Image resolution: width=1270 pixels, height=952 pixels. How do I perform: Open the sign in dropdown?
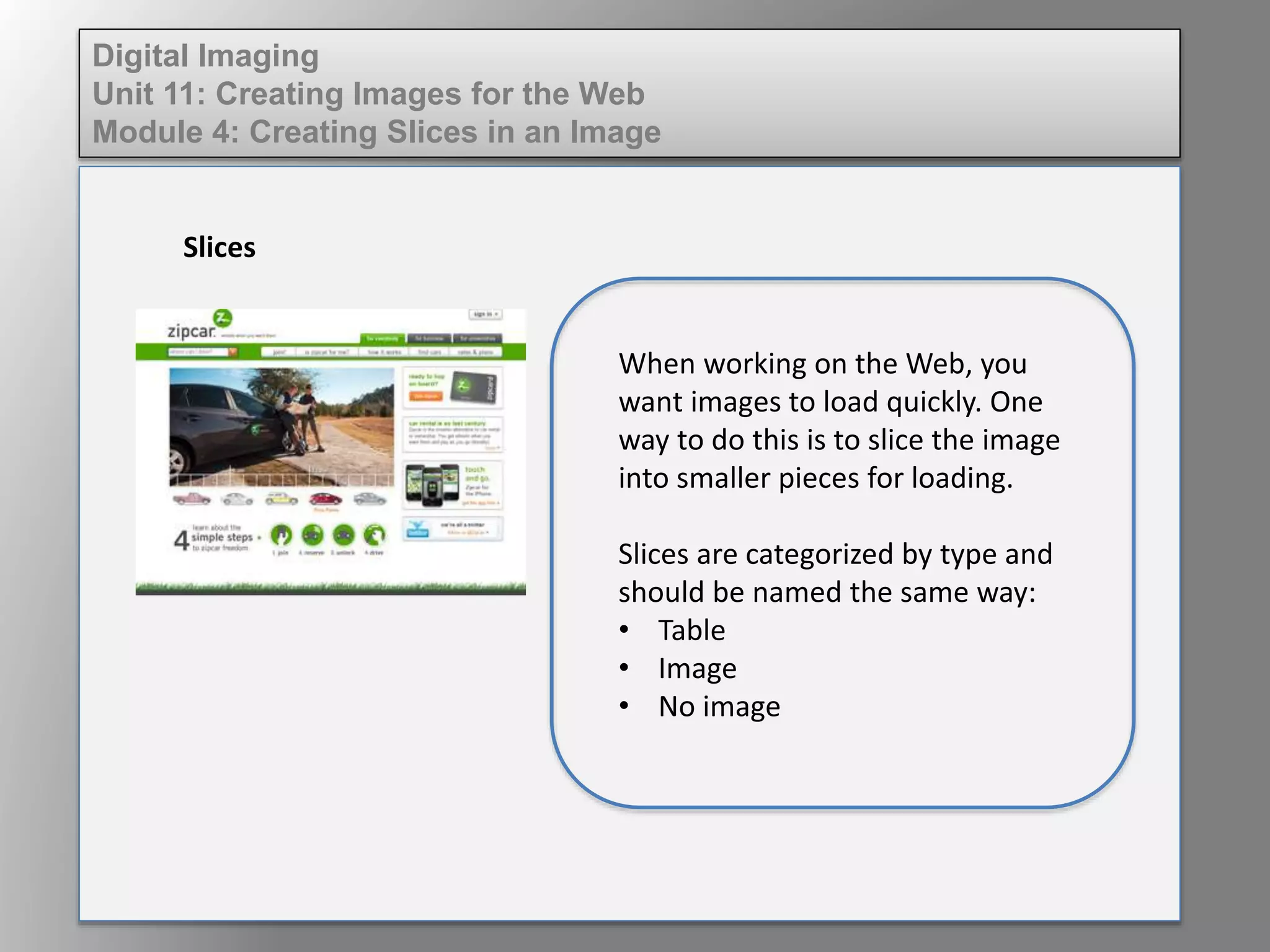[485, 314]
